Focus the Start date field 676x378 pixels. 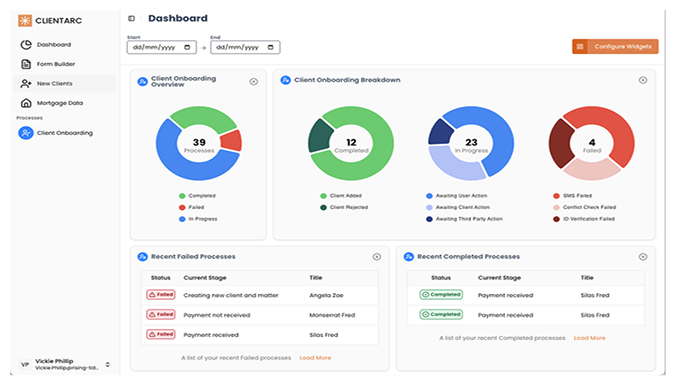point(162,47)
